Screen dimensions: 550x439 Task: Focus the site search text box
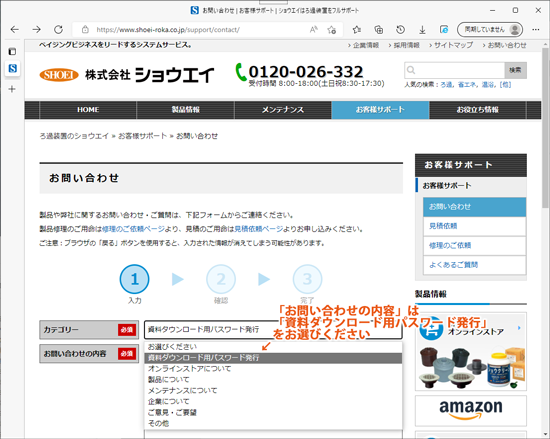tap(455, 70)
